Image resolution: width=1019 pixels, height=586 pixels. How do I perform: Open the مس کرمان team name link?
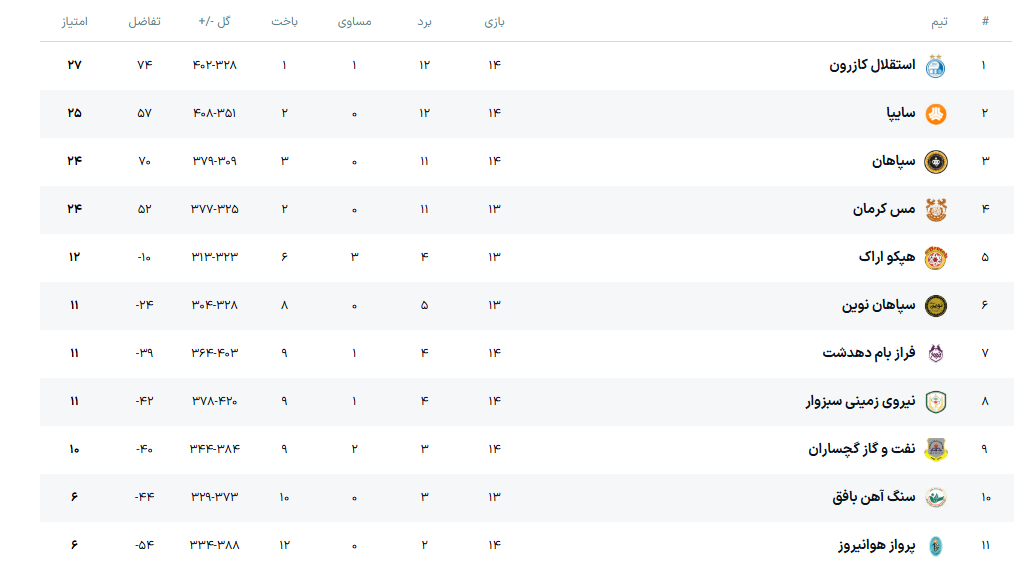tap(884, 210)
